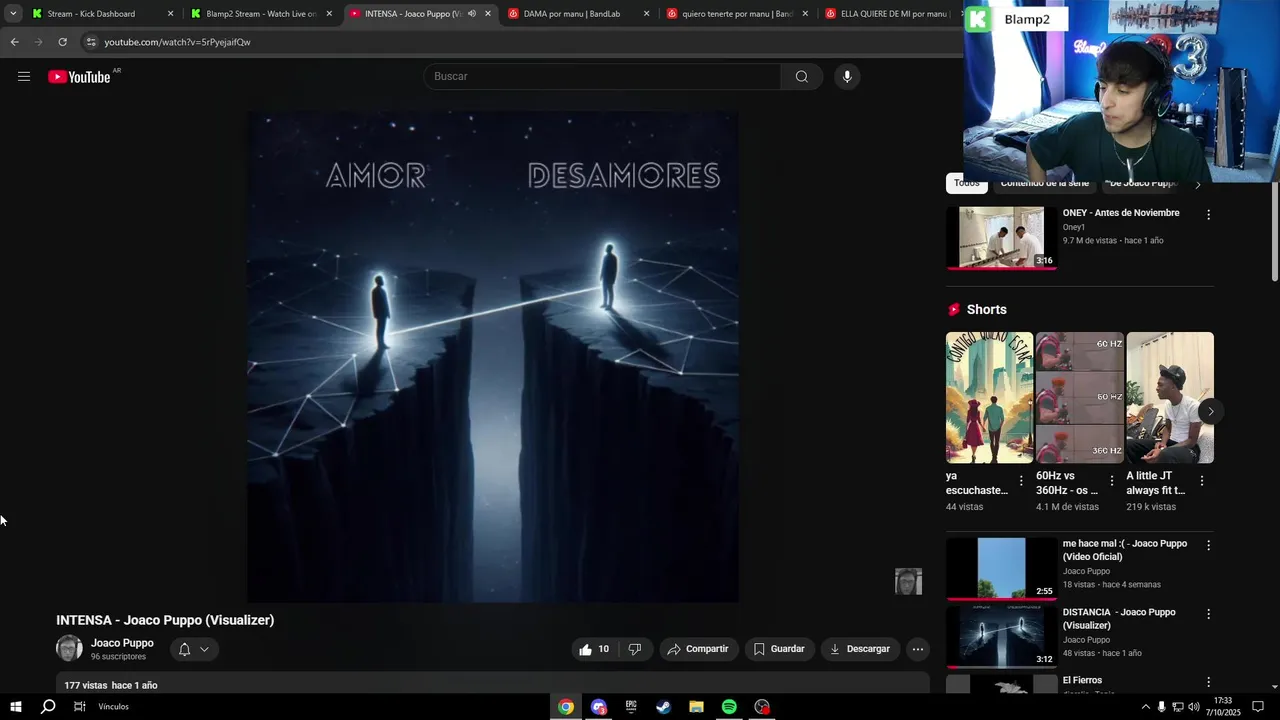Reload the page with refresh icon
The width and height of the screenshot is (1280, 720).
tap(62, 42)
